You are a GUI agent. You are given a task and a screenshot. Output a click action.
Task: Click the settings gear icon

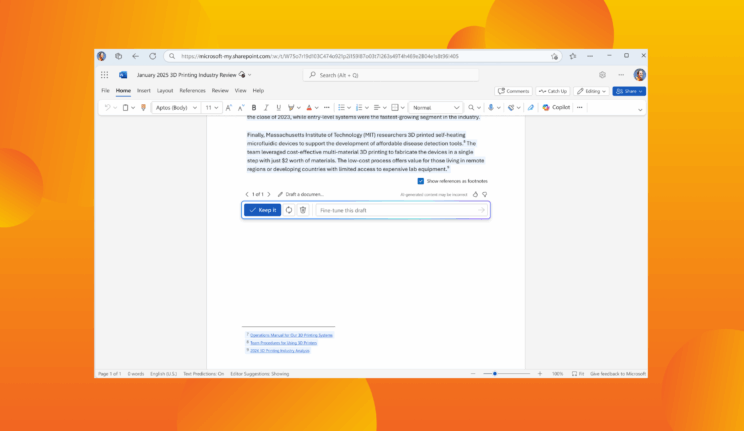coord(602,75)
